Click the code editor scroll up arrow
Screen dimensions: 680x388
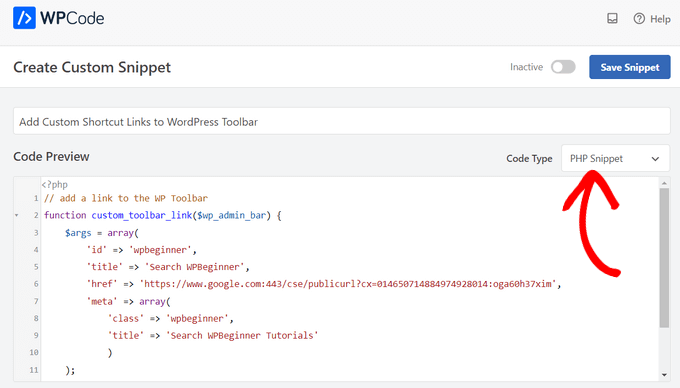(664, 183)
